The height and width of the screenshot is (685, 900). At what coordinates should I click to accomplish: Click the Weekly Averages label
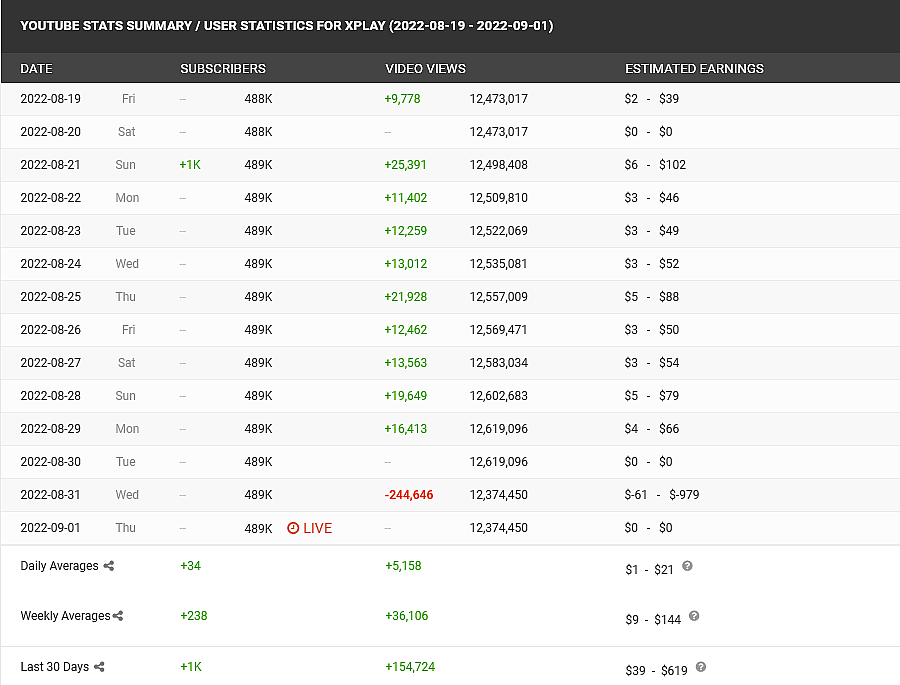65,616
